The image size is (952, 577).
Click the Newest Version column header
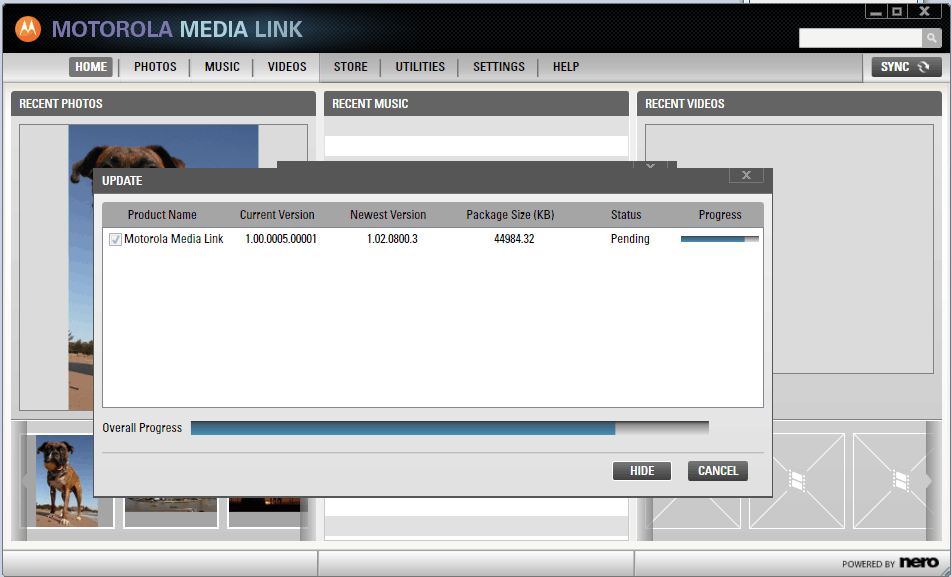coord(388,215)
